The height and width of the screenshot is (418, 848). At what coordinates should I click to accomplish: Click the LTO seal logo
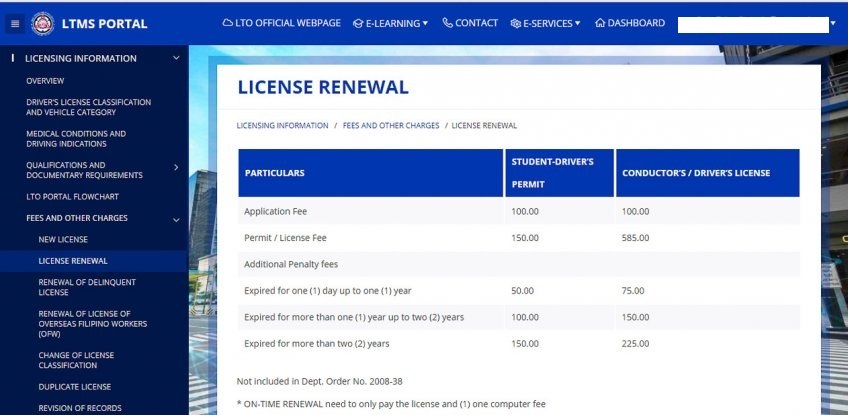click(43, 24)
